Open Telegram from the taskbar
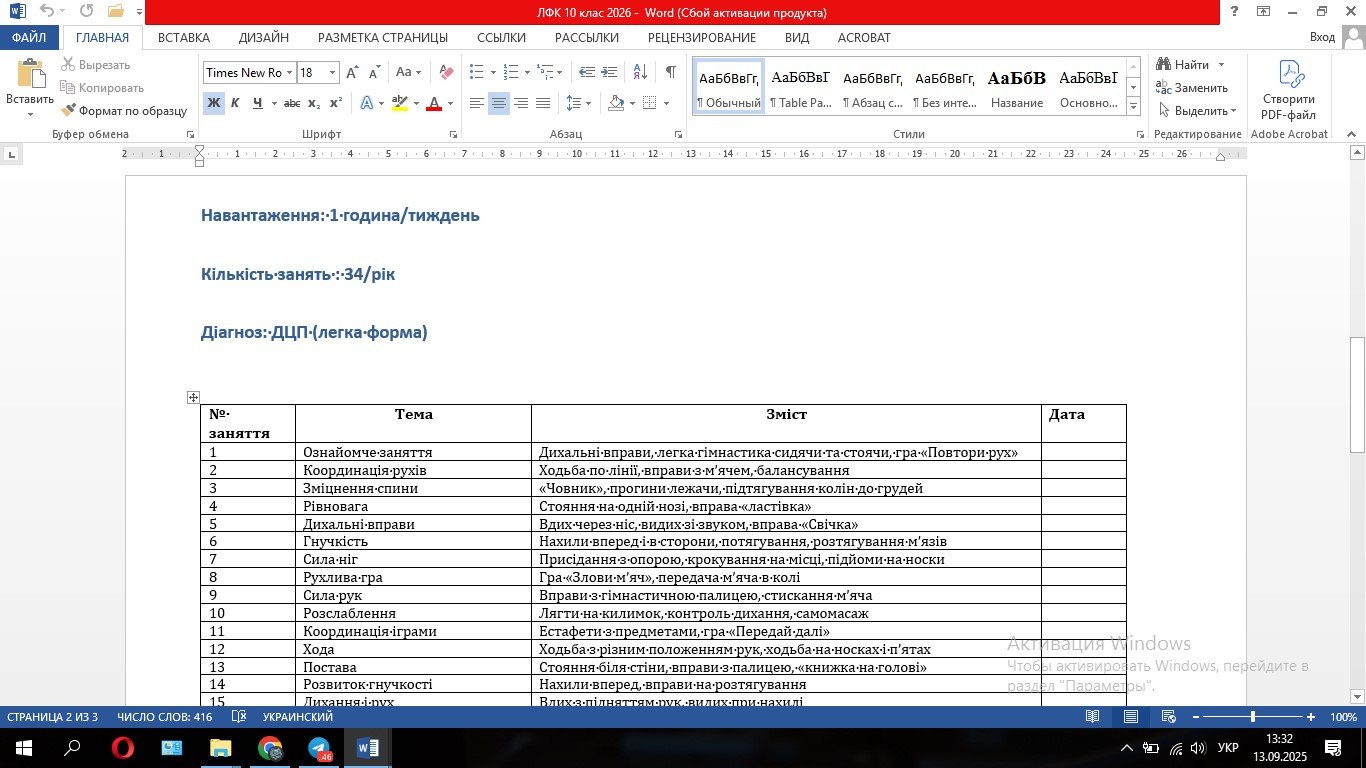This screenshot has width=1366, height=768. coord(319,748)
